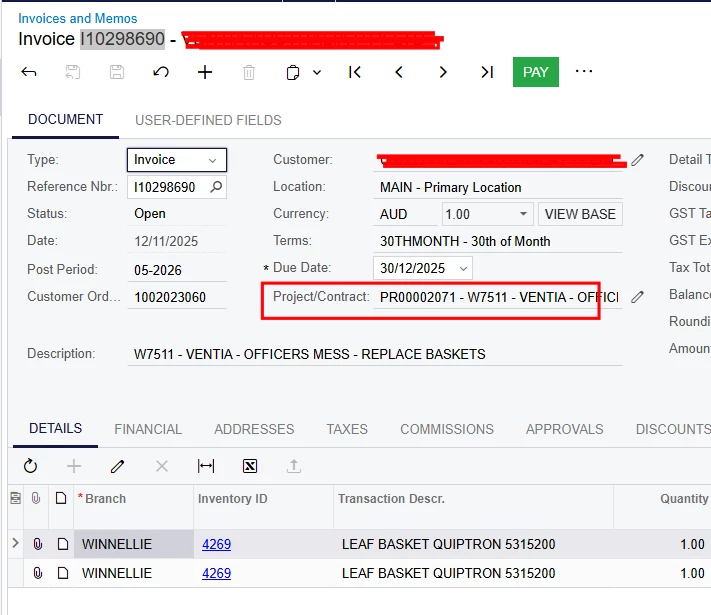Edit the Customer with pencil icon
The width and height of the screenshot is (711, 615).
pyautogui.click(x=637, y=160)
